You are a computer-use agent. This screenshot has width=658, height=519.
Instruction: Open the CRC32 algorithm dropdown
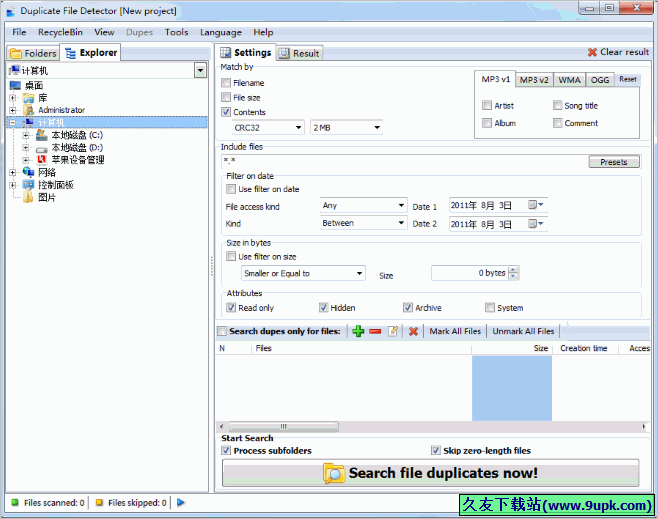pyautogui.click(x=268, y=128)
